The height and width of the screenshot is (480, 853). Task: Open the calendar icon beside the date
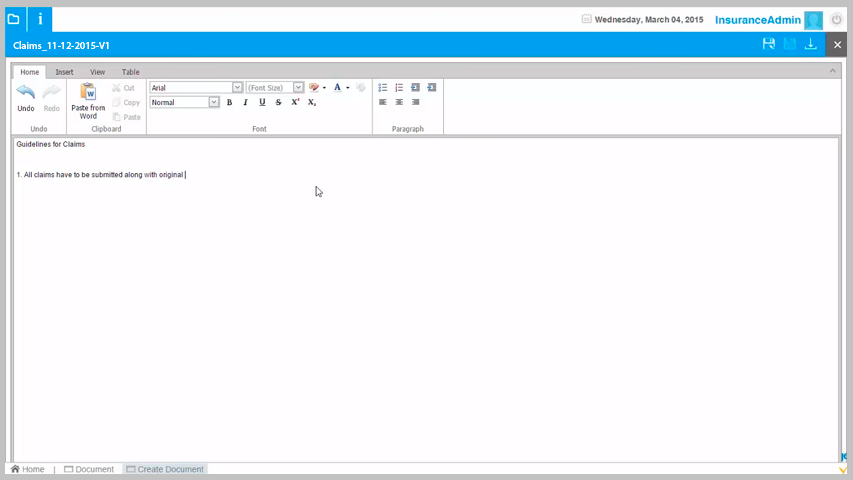tap(586, 19)
